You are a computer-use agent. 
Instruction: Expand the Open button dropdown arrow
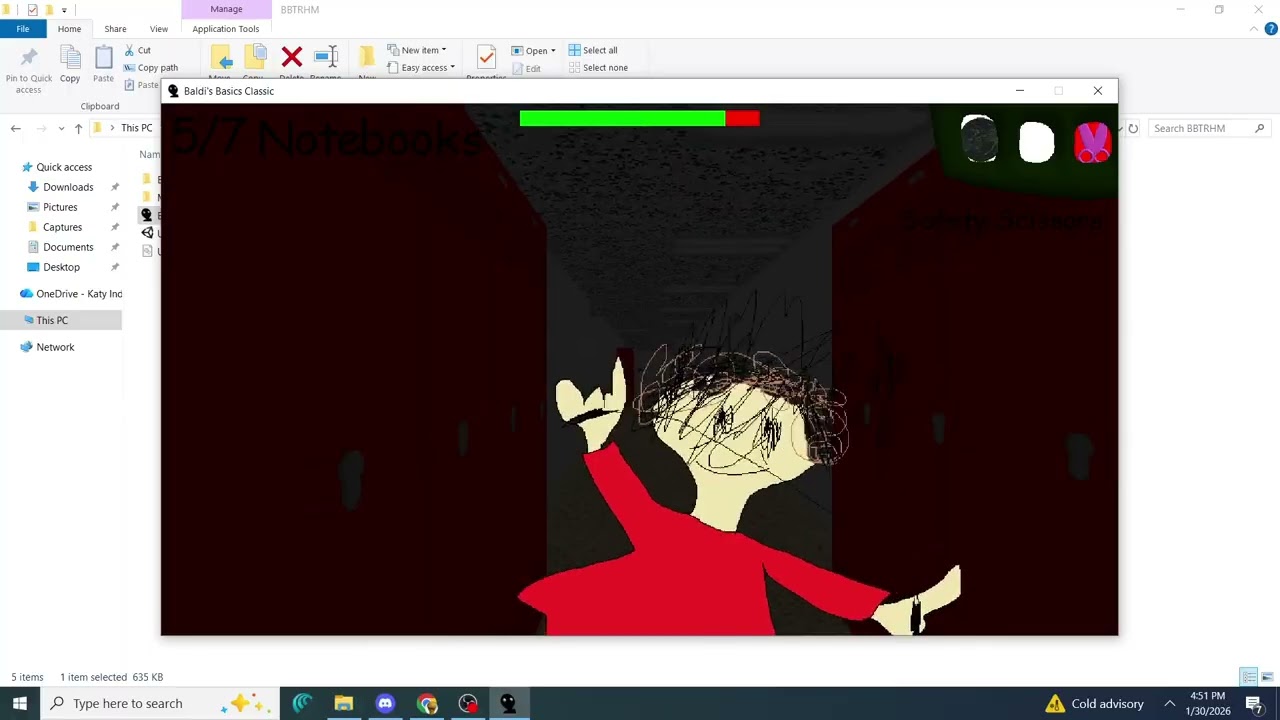pos(553,51)
